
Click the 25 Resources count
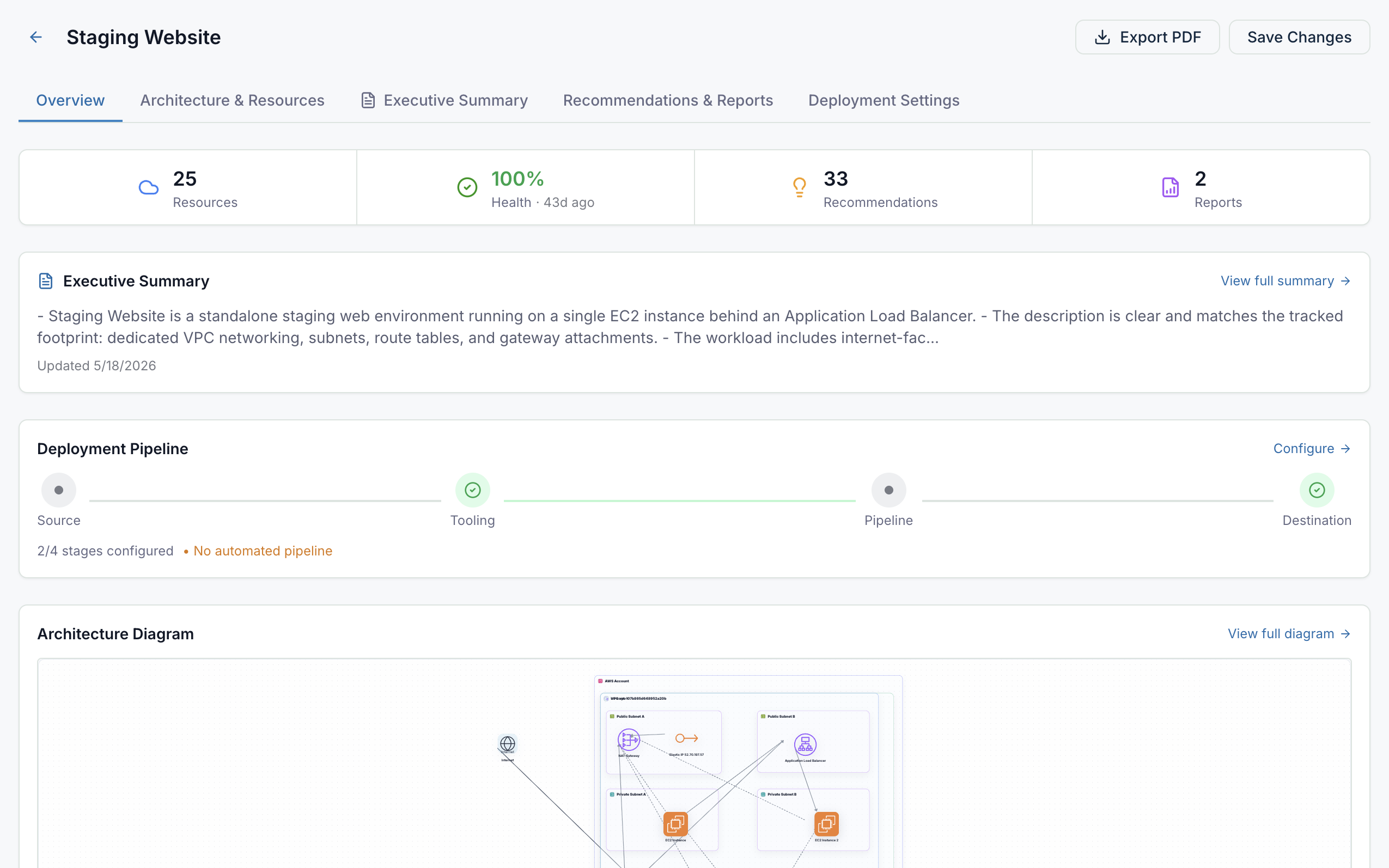tap(185, 179)
